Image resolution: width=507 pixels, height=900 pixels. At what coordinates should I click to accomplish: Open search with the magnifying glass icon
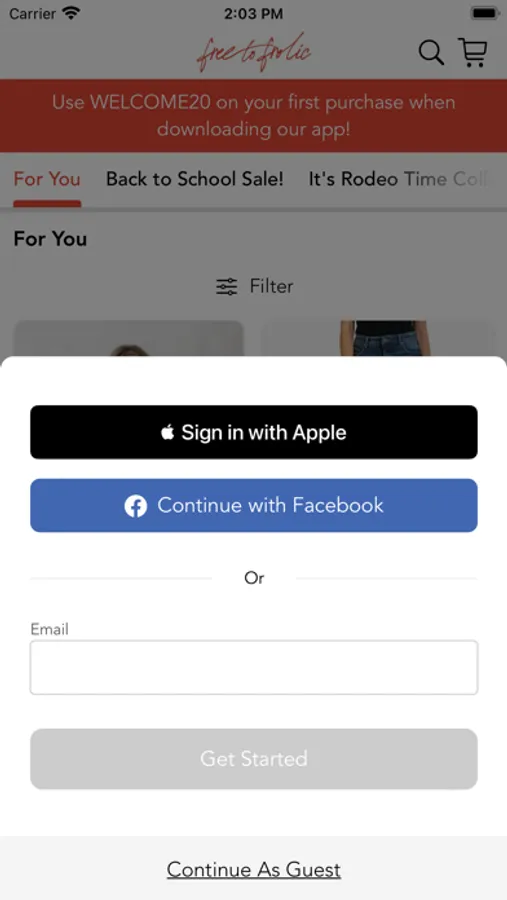[431, 53]
